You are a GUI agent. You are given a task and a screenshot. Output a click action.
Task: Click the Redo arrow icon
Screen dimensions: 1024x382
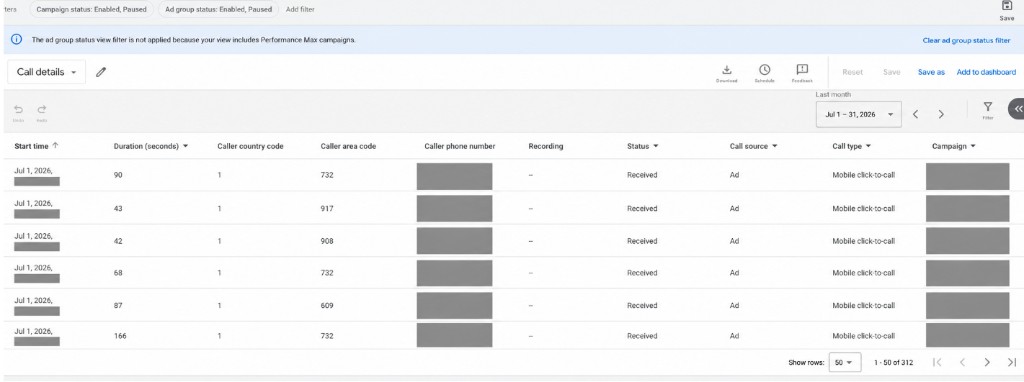[42, 110]
